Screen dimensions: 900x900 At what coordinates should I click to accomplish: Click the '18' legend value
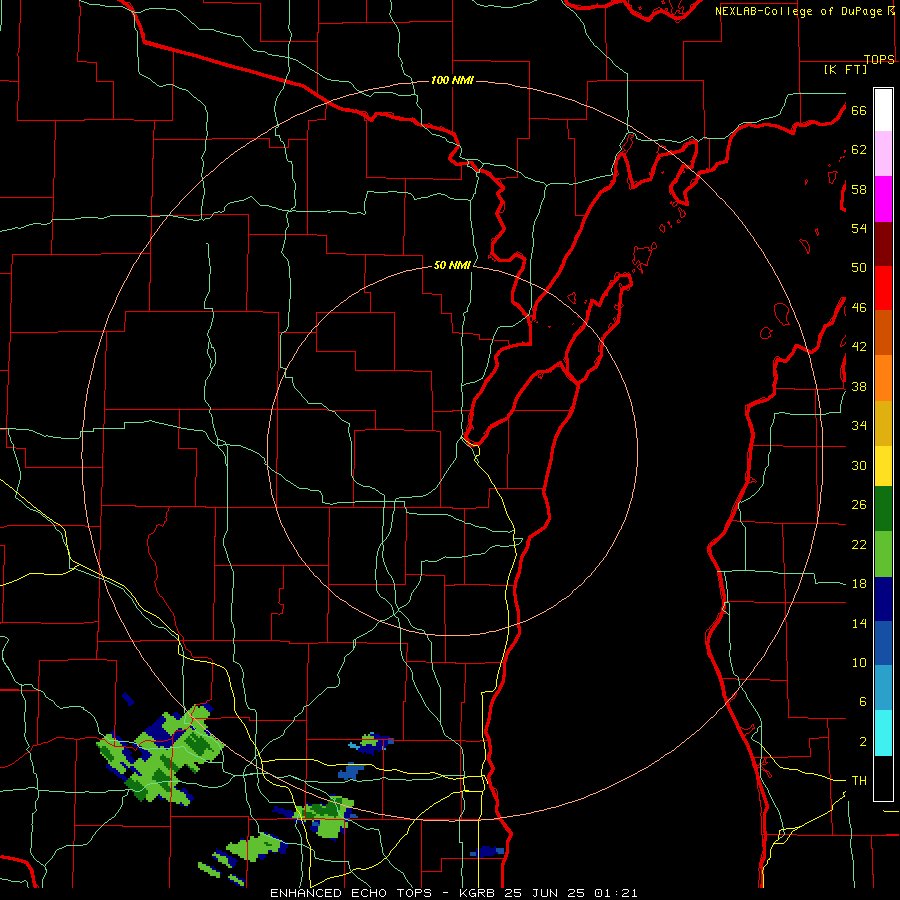(x=859, y=584)
